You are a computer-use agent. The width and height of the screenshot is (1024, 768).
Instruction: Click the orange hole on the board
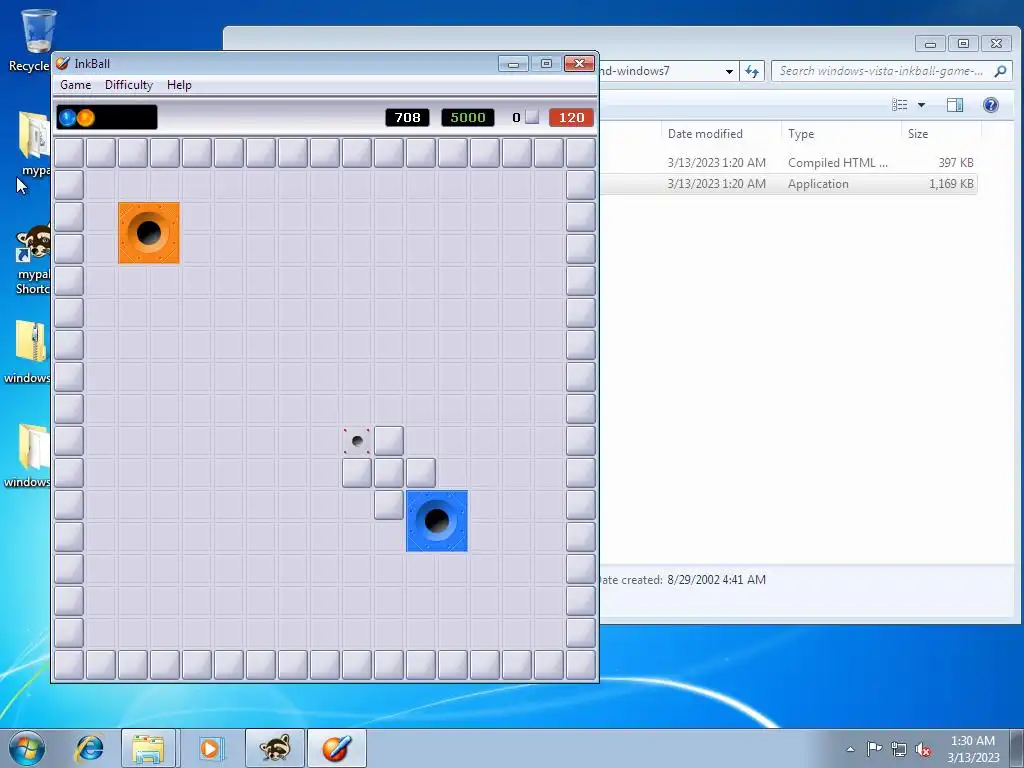tap(149, 232)
